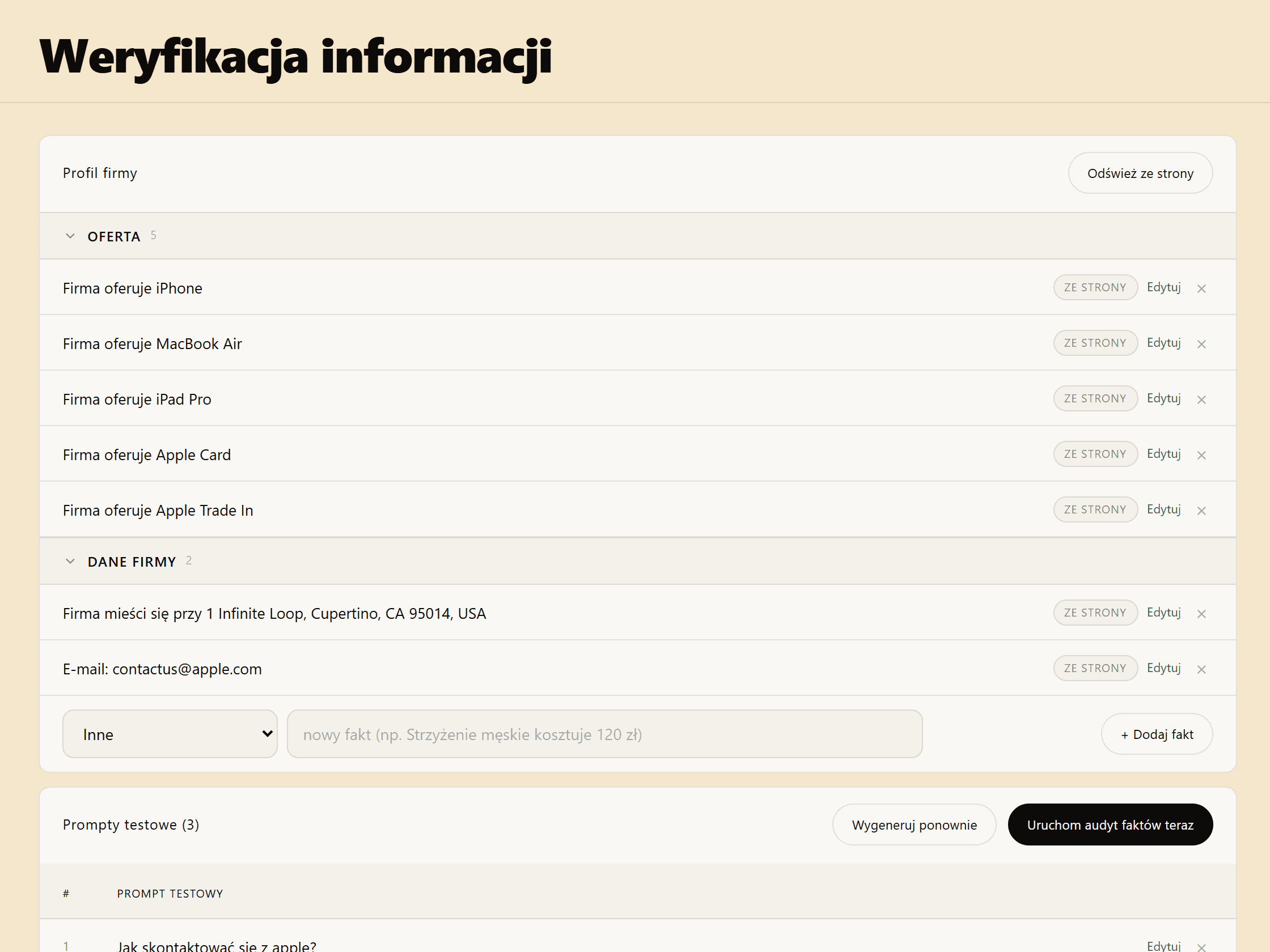This screenshot has width=1270, height=952.
Task: Click the 'PROMPT TESTOWY' column header
Action: click(x=170, y=894)
